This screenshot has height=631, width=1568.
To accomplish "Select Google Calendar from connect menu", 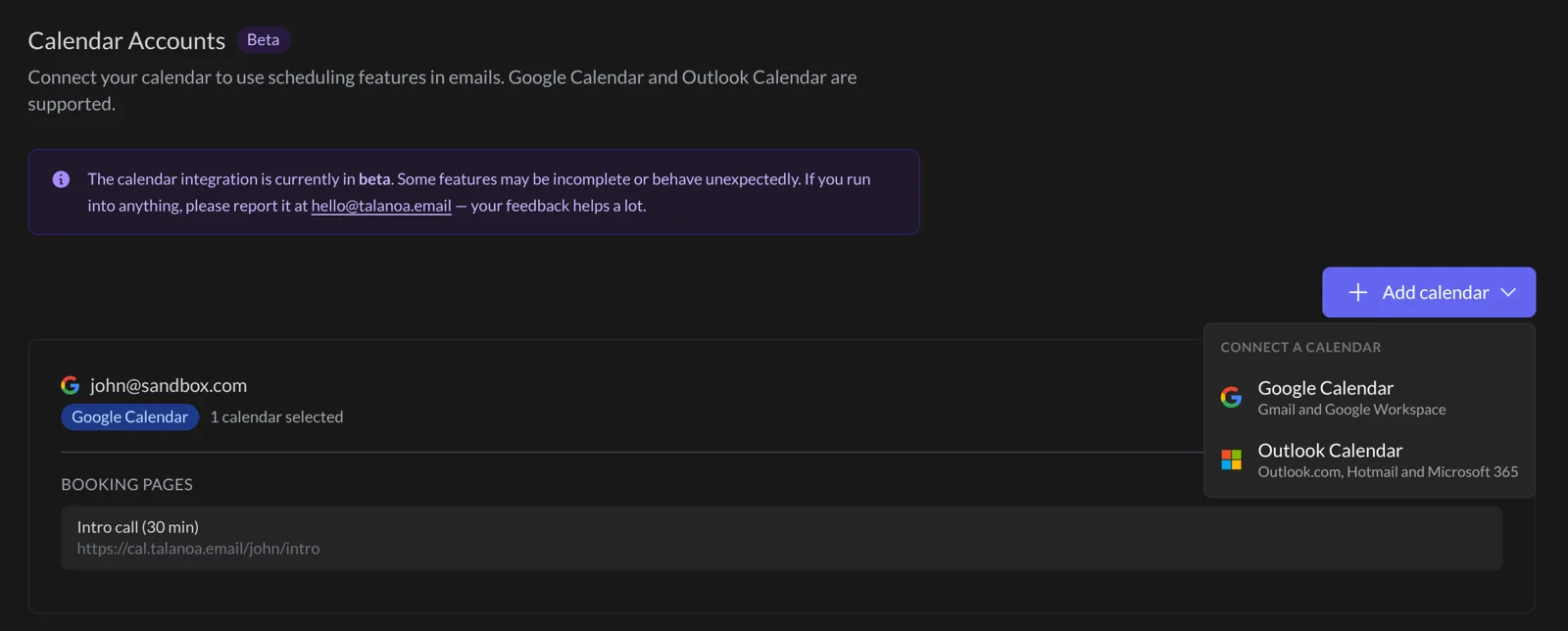I will click(x=1369, y=397).
